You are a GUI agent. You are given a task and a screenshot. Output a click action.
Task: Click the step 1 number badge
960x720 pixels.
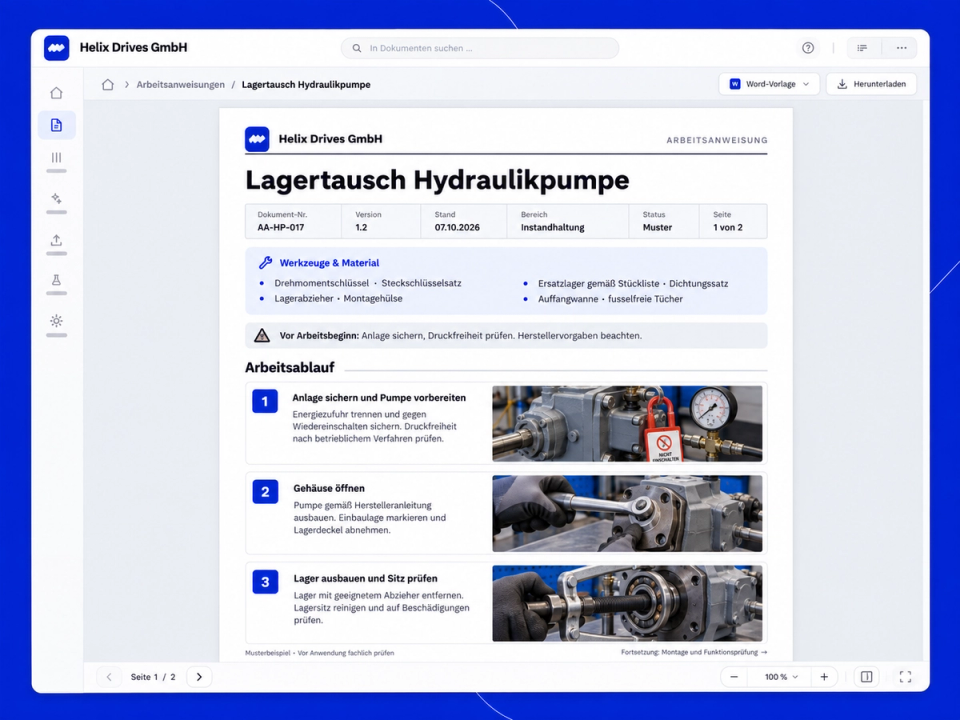(265, 402)
